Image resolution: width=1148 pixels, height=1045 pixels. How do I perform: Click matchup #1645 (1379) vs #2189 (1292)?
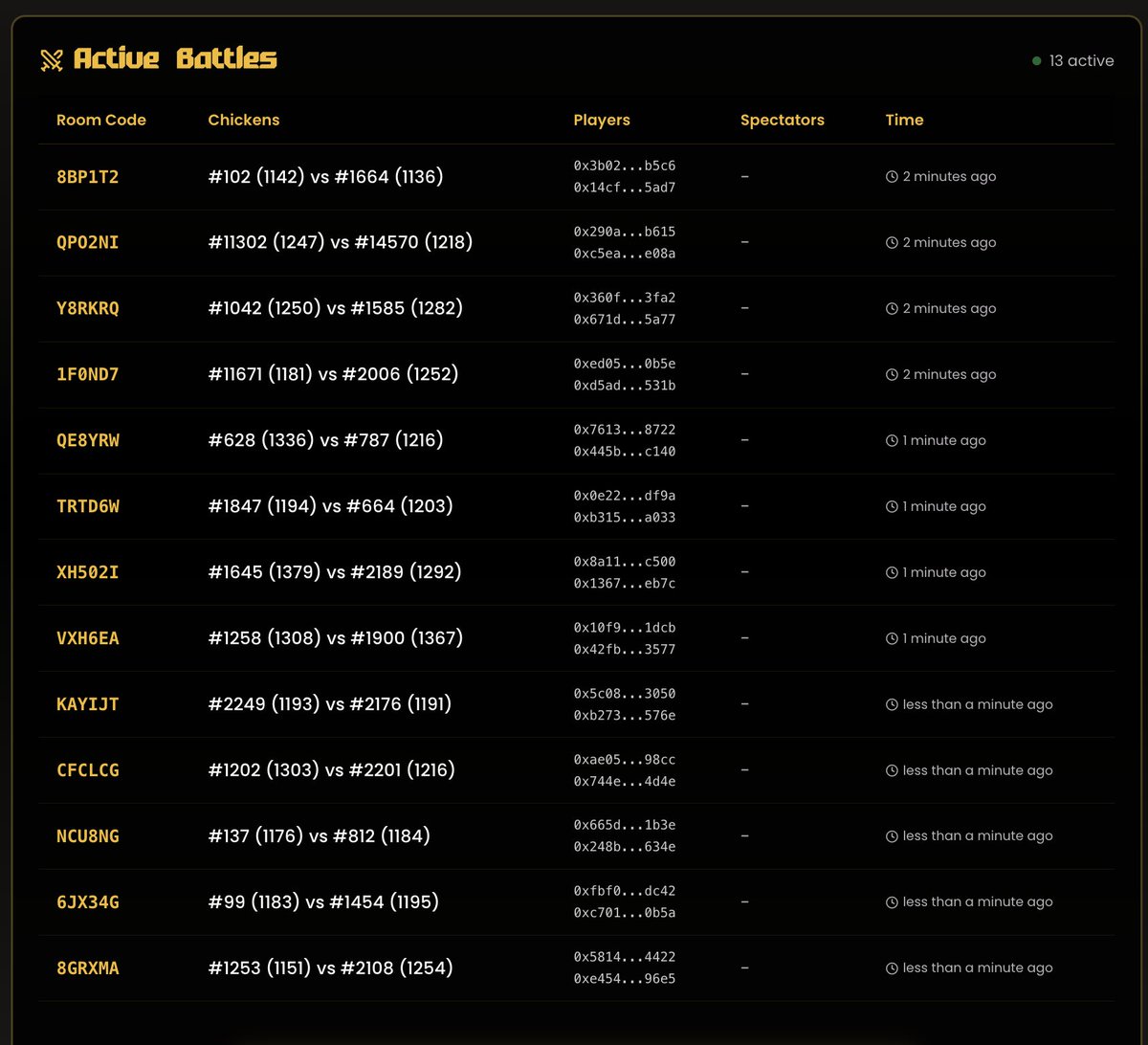tap(335, 573)
